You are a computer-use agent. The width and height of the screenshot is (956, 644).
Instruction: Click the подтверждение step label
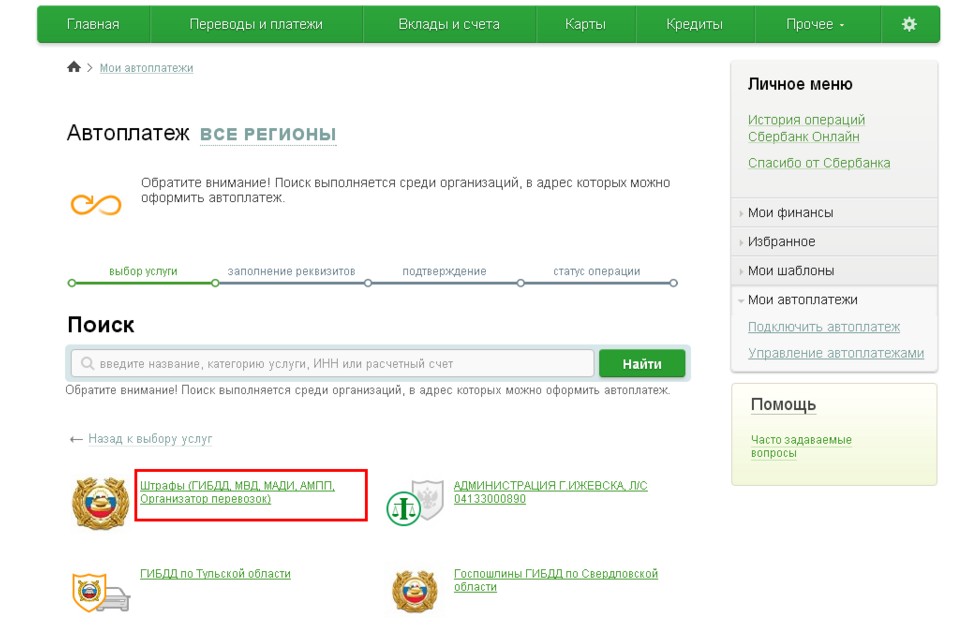click(444, 271)
